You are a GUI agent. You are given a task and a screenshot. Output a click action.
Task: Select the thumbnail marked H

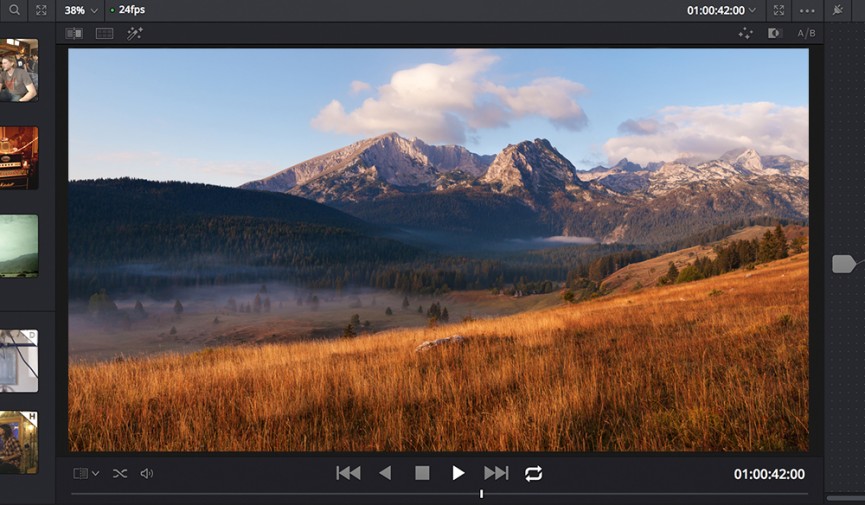click(x=19, y=443)
